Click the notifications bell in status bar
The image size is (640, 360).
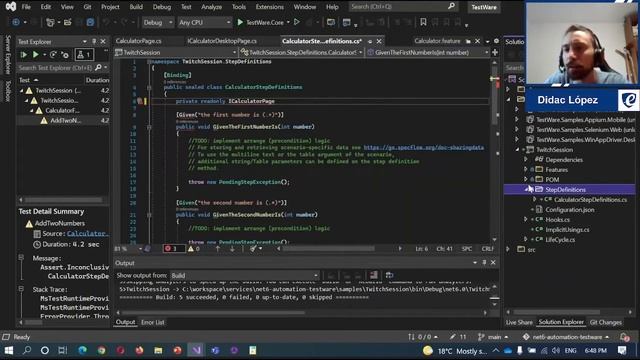tap(624, 337)
